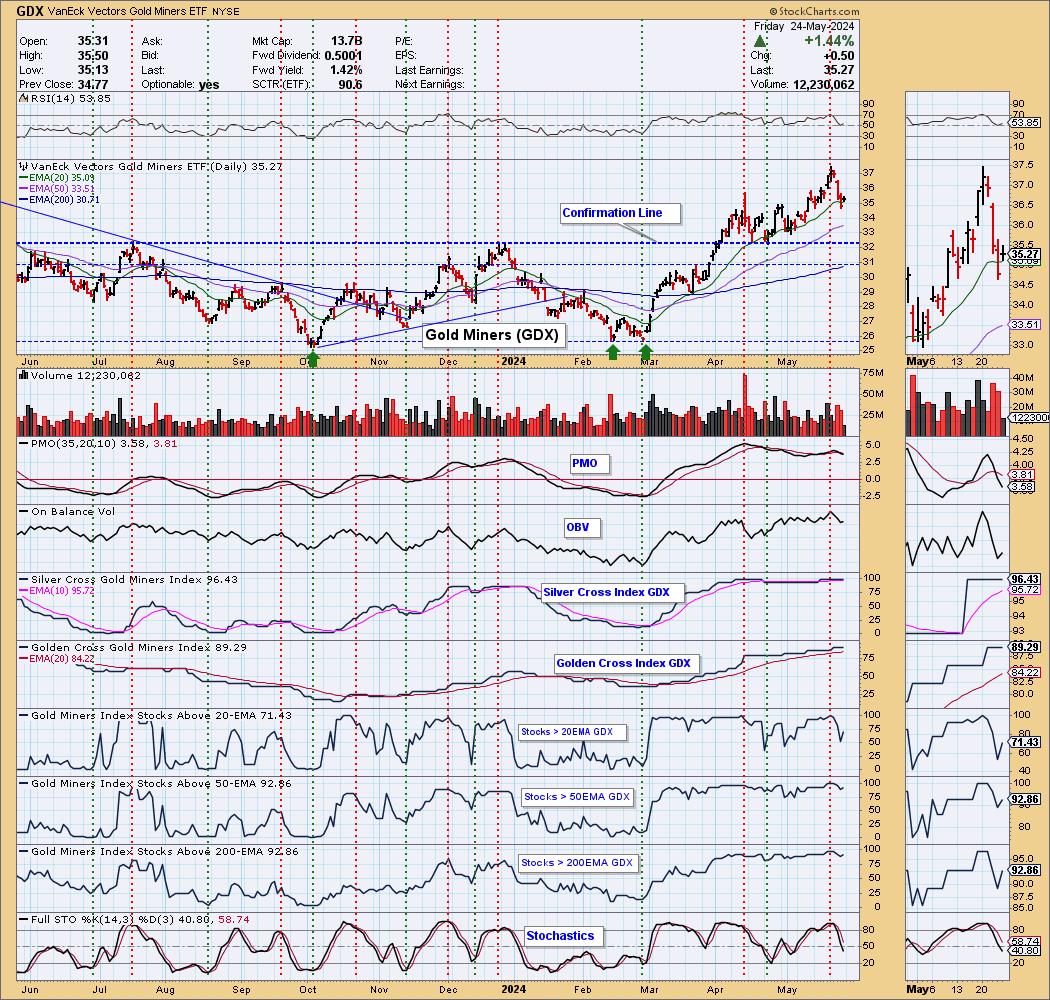Click the green arrow at the February low
Viewport: 1050px width, 1000px height.
click(x=613, y=352)
